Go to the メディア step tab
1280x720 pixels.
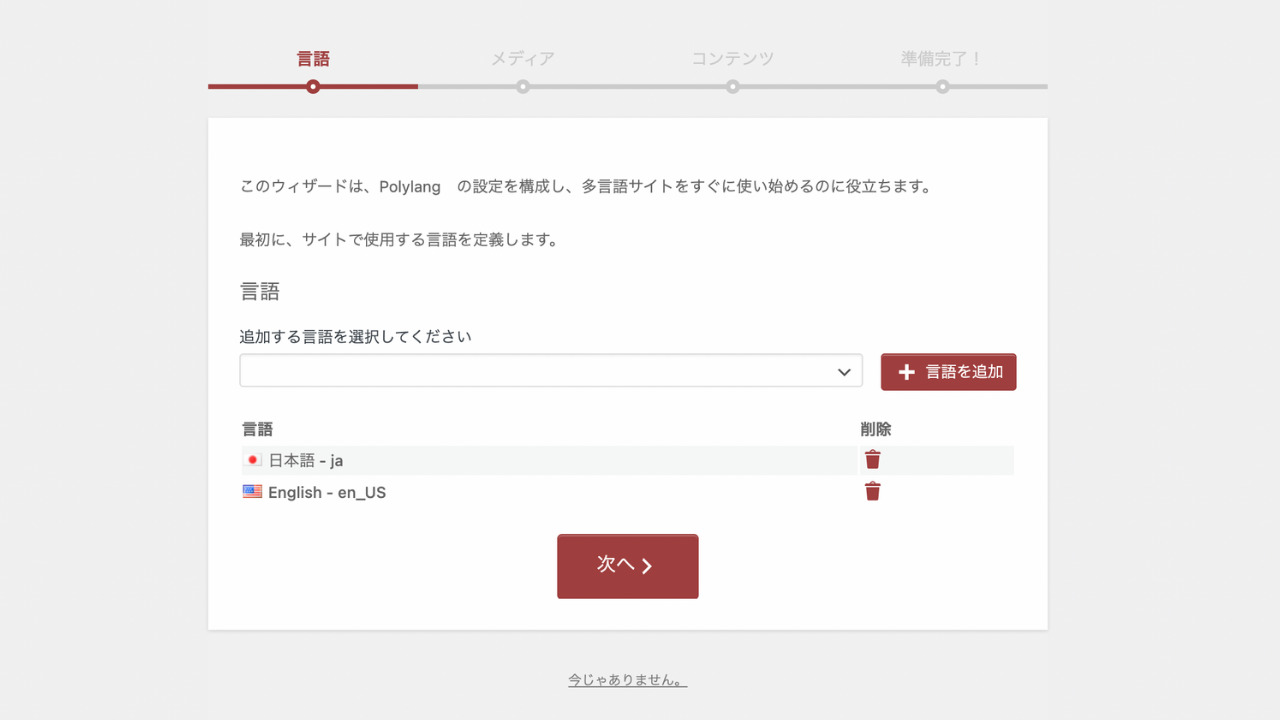click(x=522, y=59)
